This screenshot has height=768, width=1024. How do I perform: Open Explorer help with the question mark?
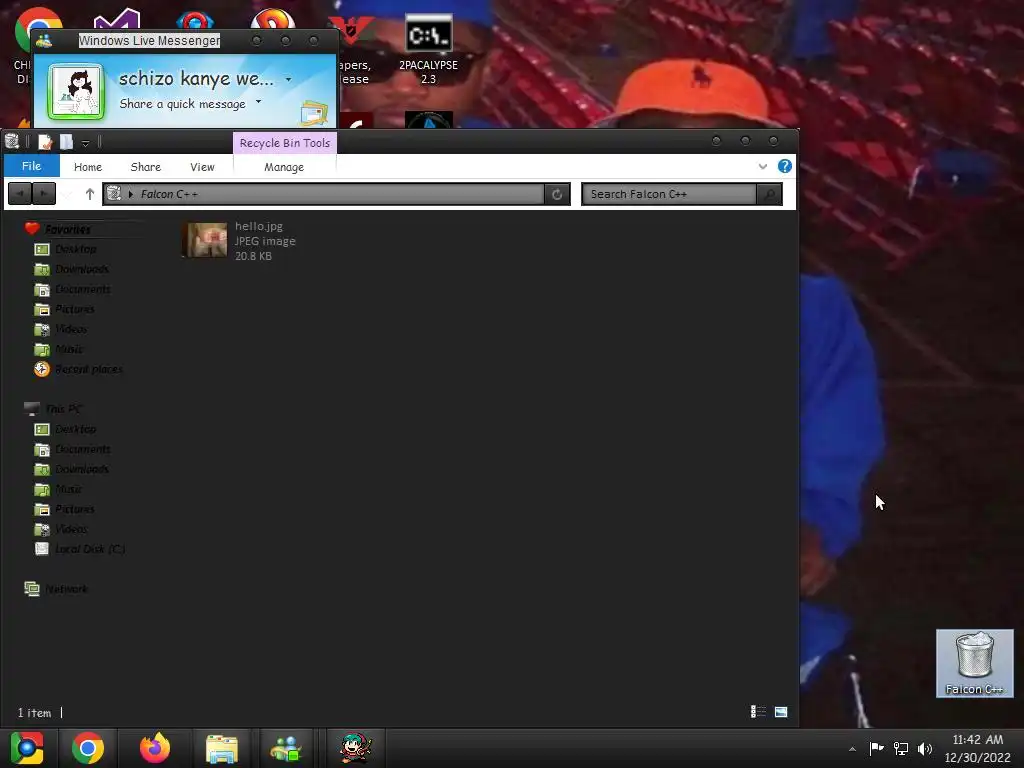coord(784,166)
